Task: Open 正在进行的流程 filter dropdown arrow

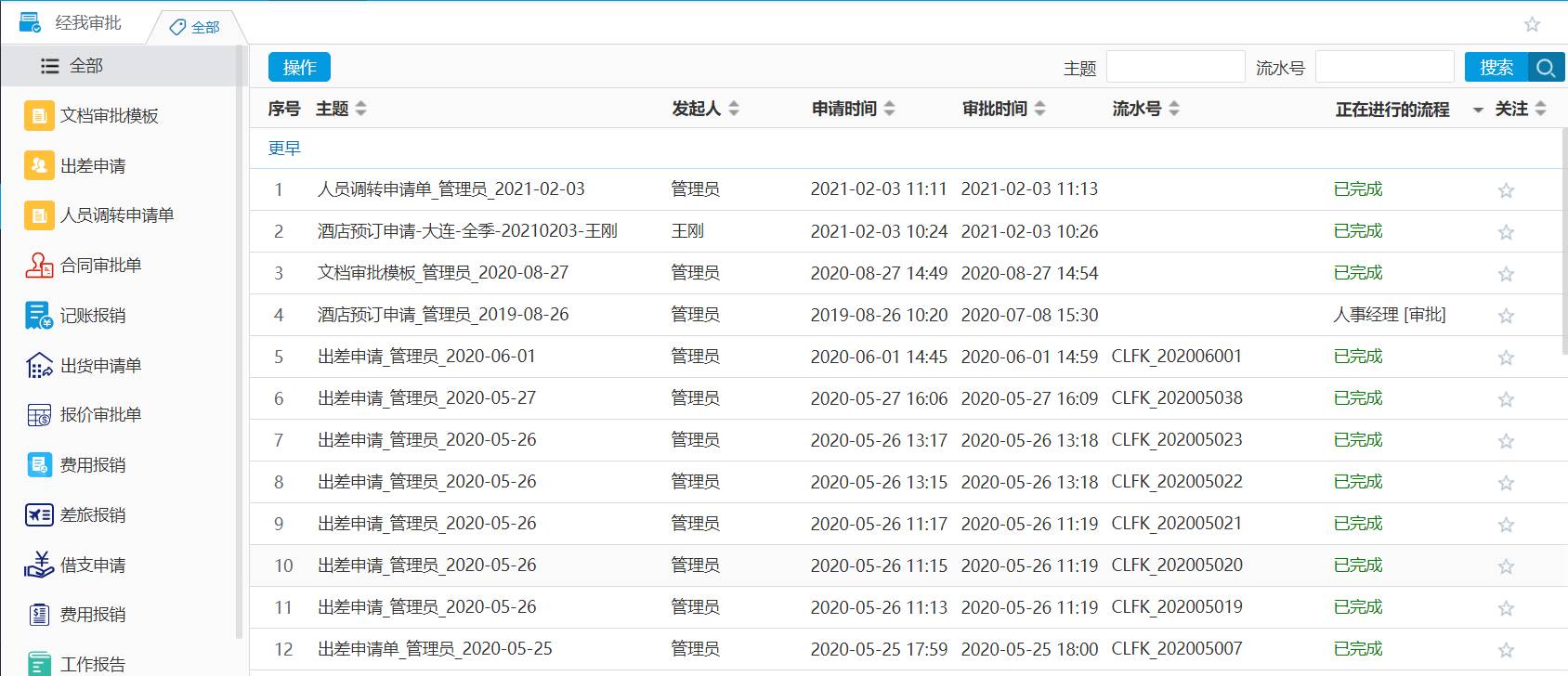Action: pyautogui.click(x=1478, y=110)
